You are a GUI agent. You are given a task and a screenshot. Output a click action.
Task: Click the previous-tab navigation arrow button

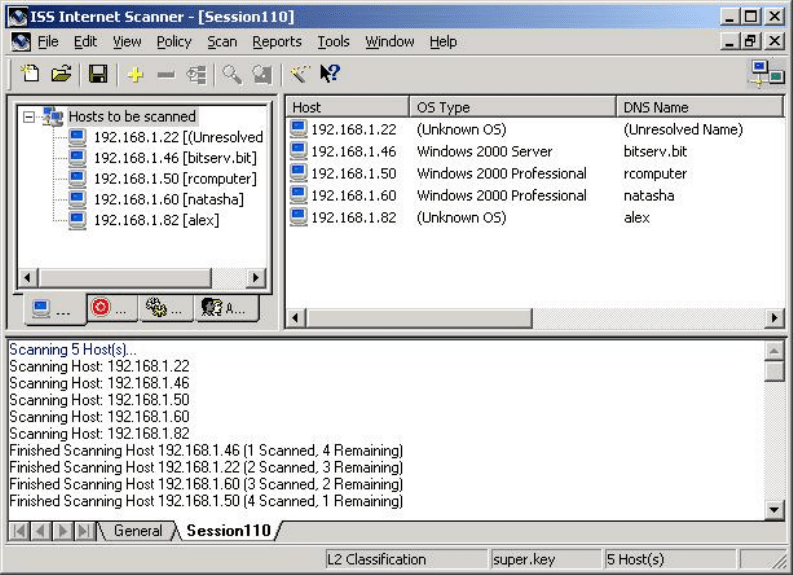[x=41, y=530]
